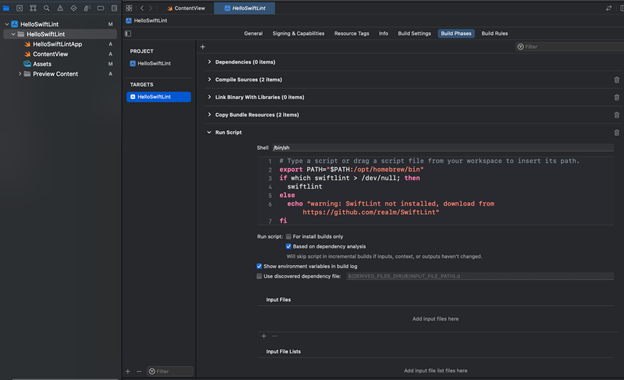Open the Info tab

coord(383,33)
